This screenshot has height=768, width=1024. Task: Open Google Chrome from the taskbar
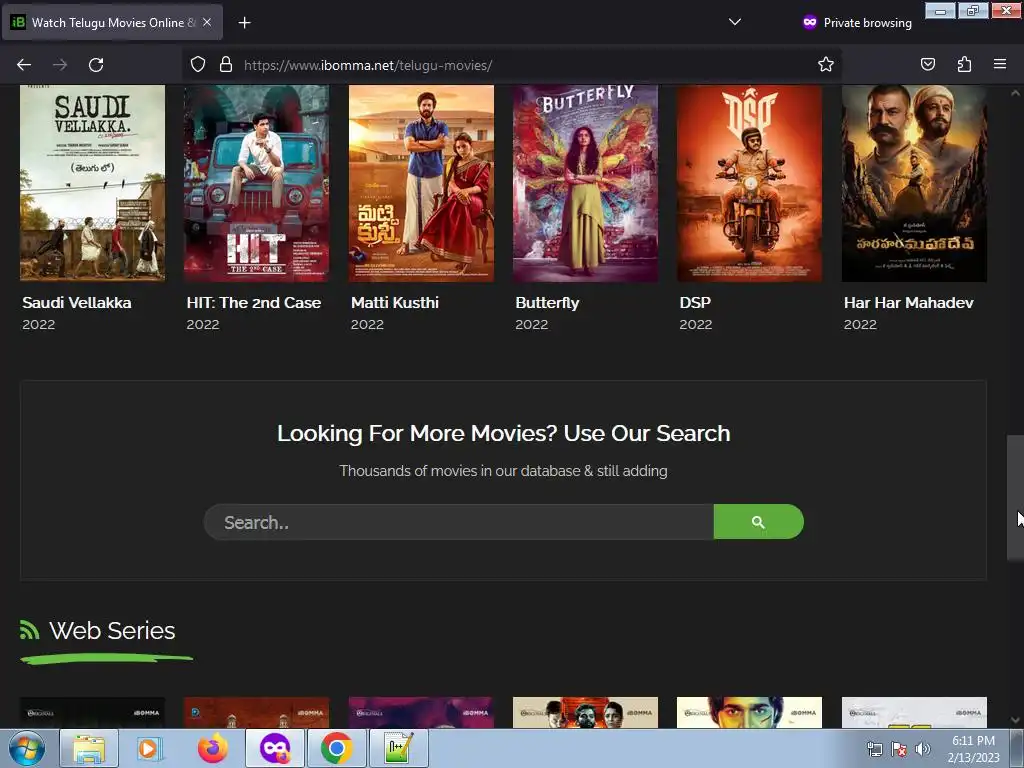click(x=336, y=748)
